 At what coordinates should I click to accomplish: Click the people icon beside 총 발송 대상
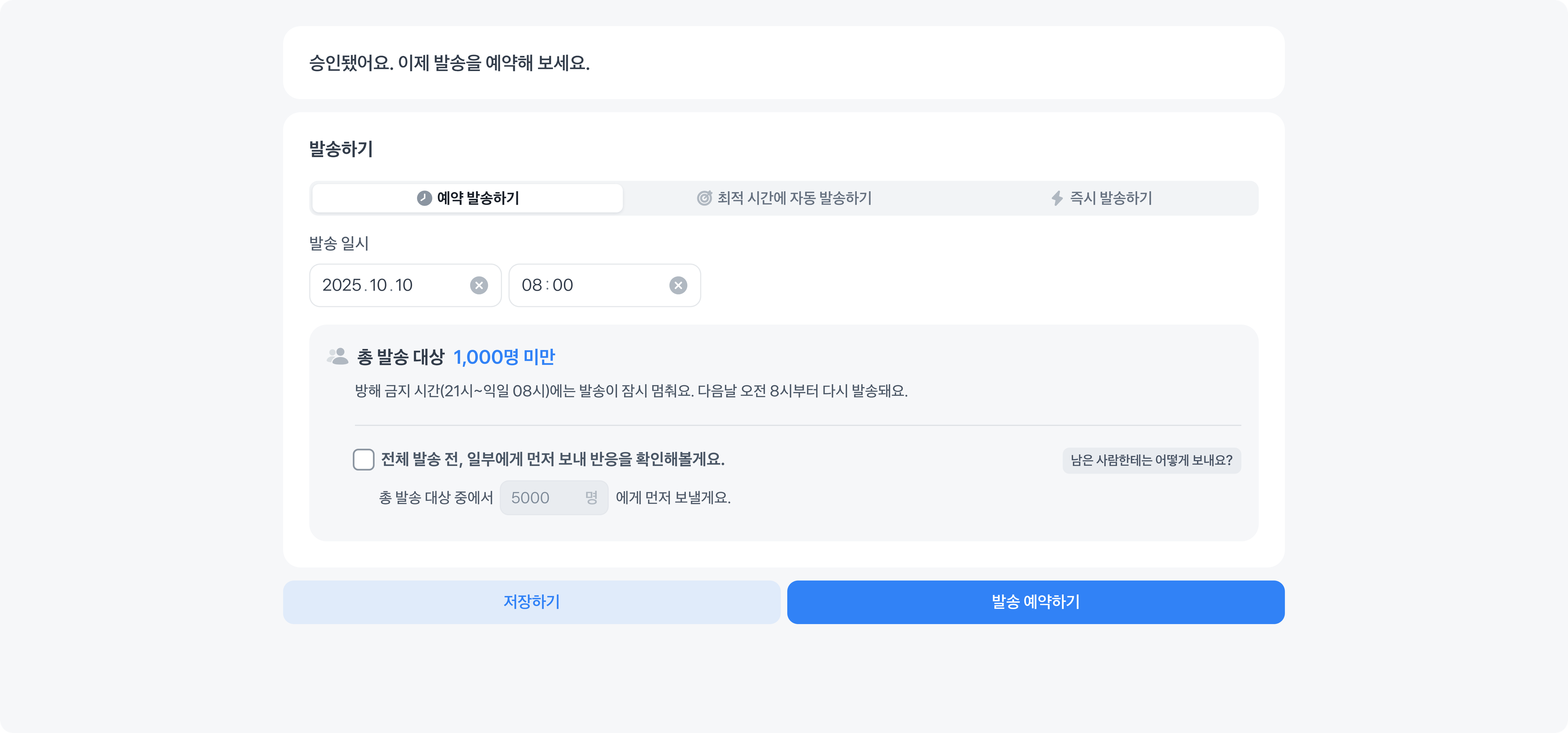(337, 357)
